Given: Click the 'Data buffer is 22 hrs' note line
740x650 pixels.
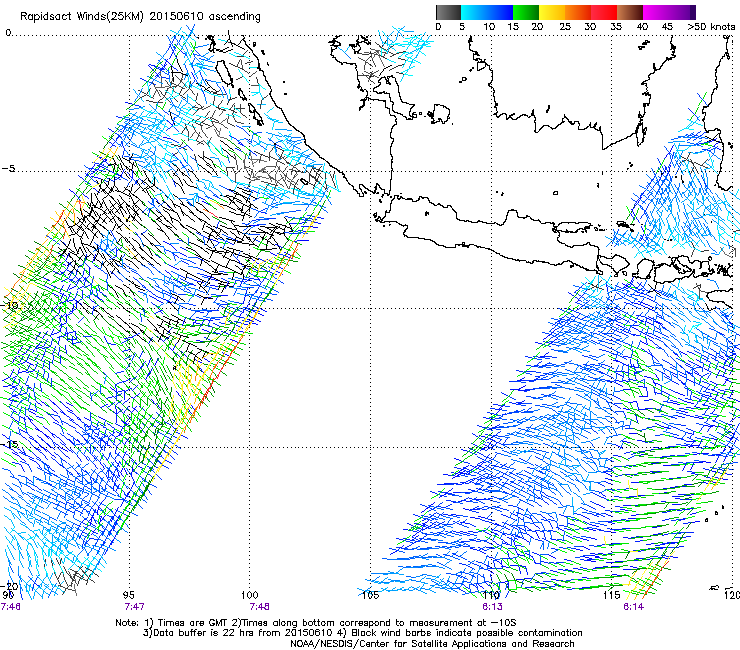Looking at the screenshot, I should tap(362, 633).
